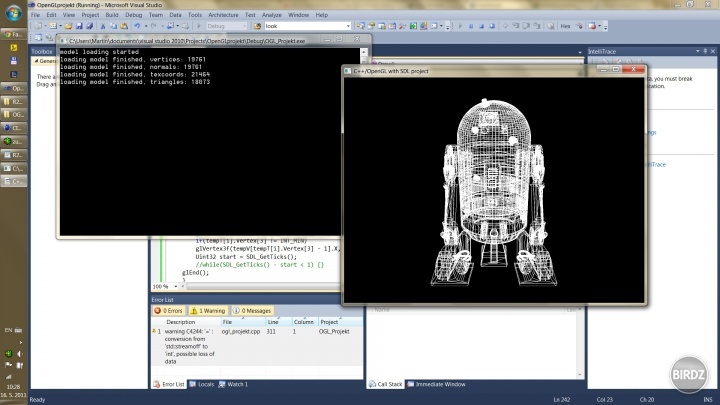Image resolution: width=720 pixels, height=405 pixels.
Task: Toggle the 0 Messages filter button
Action: pyautogui.click(x=252, y=311)
